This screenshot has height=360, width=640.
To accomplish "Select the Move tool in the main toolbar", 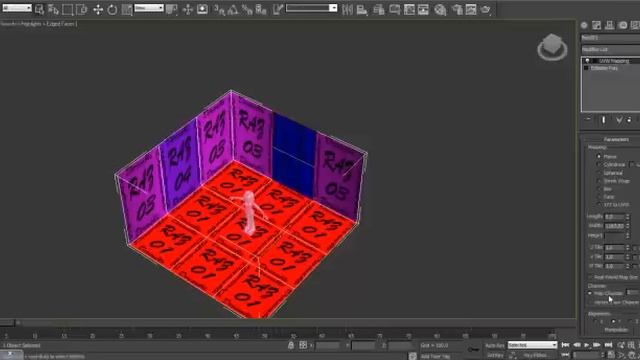I will click(x=98, y=9).
